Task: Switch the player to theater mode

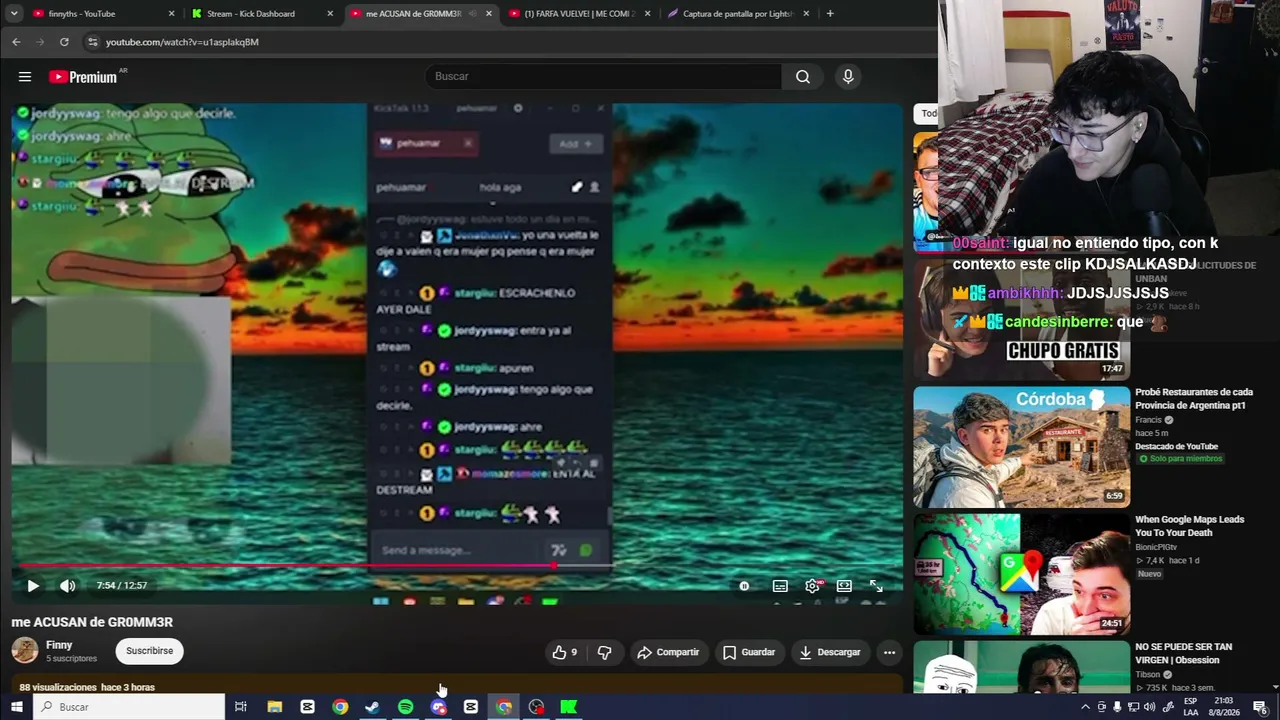Action: tap(844, 586)
